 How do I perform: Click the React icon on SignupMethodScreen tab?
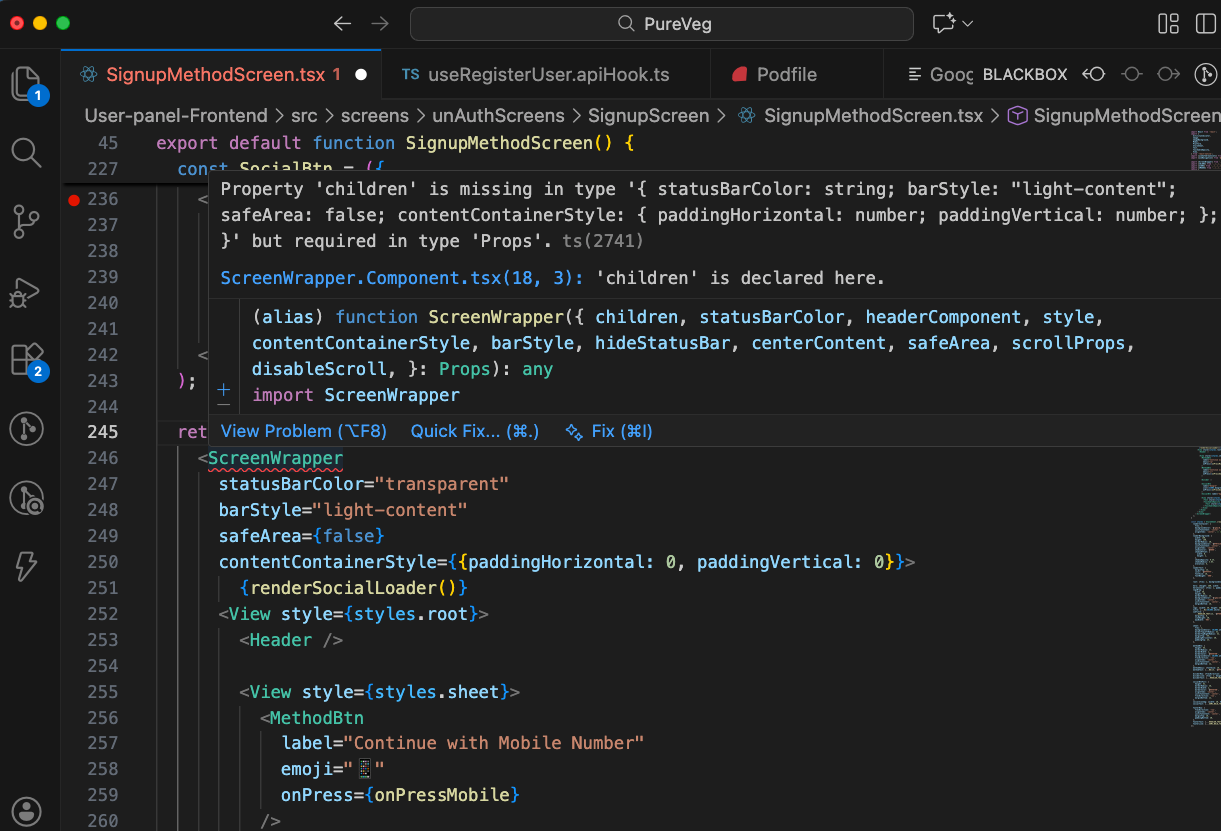click(x=88, y=74)
